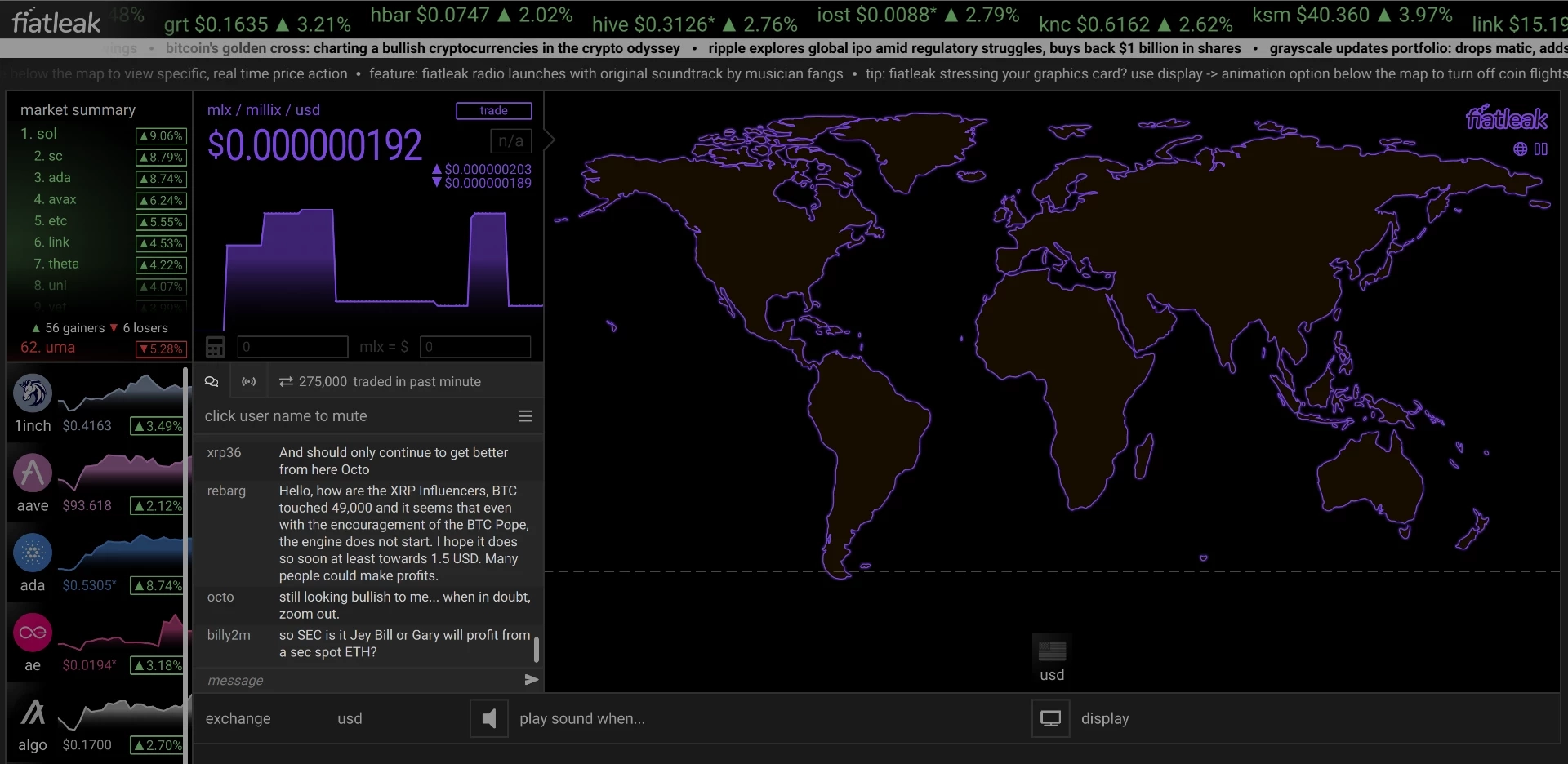Viewport: 1568px width, 764px height.
Task: Click the aave 2.12% change badge
Action: [157, 506]
